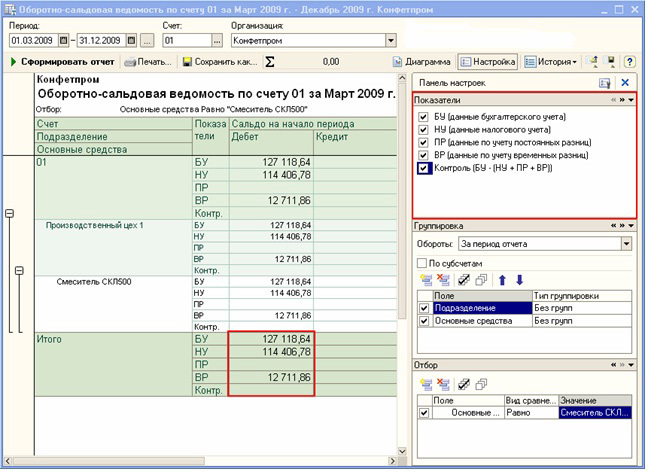Screen dimensions: 648x472
Task: Click the save settings icon before help
Action: pyautogui.click(x=610, y=62)
